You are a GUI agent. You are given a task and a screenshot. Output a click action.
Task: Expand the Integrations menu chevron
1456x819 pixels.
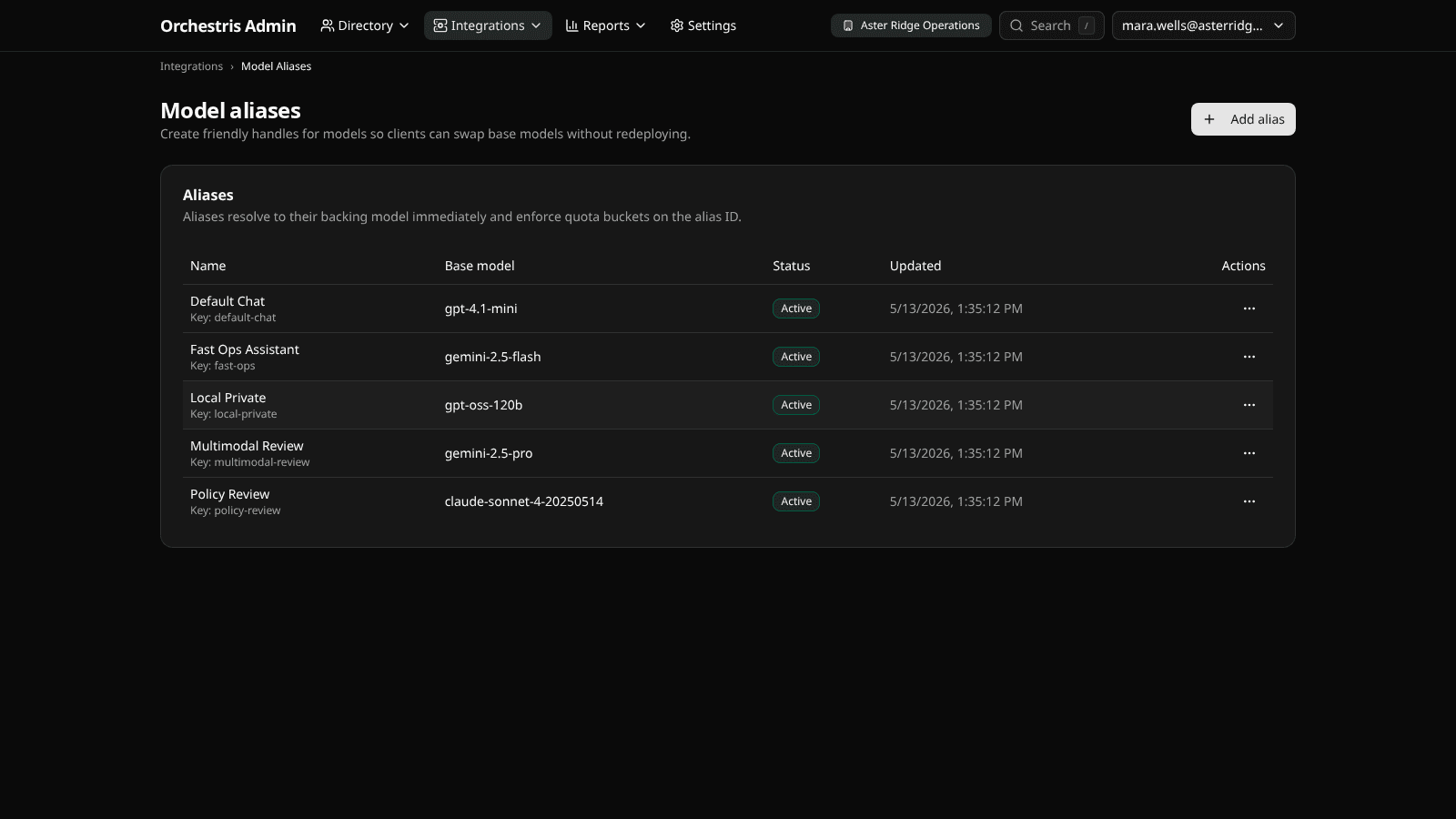(x=536, y=25)
